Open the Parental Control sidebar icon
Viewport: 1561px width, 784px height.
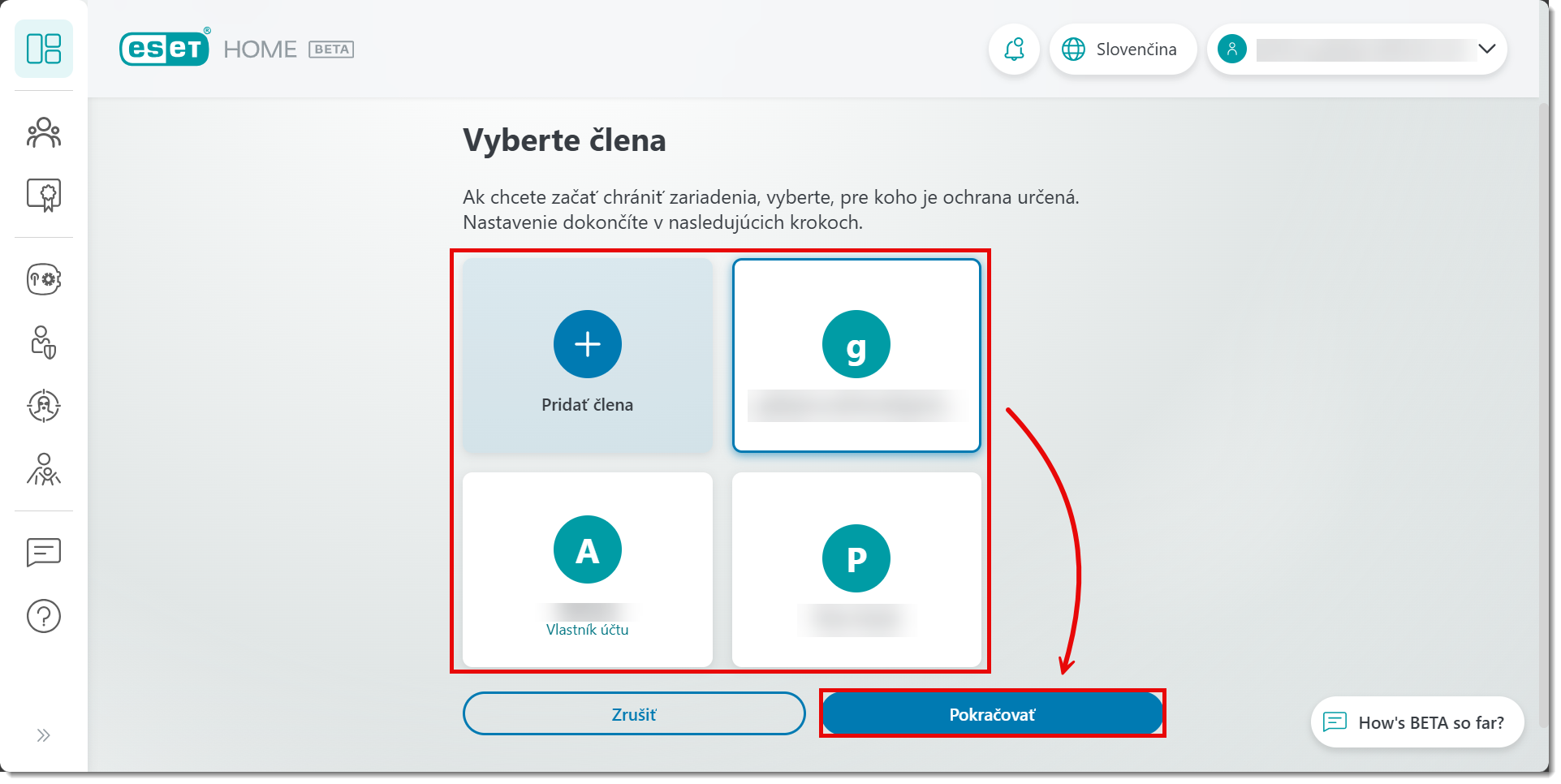click(44, 469)
